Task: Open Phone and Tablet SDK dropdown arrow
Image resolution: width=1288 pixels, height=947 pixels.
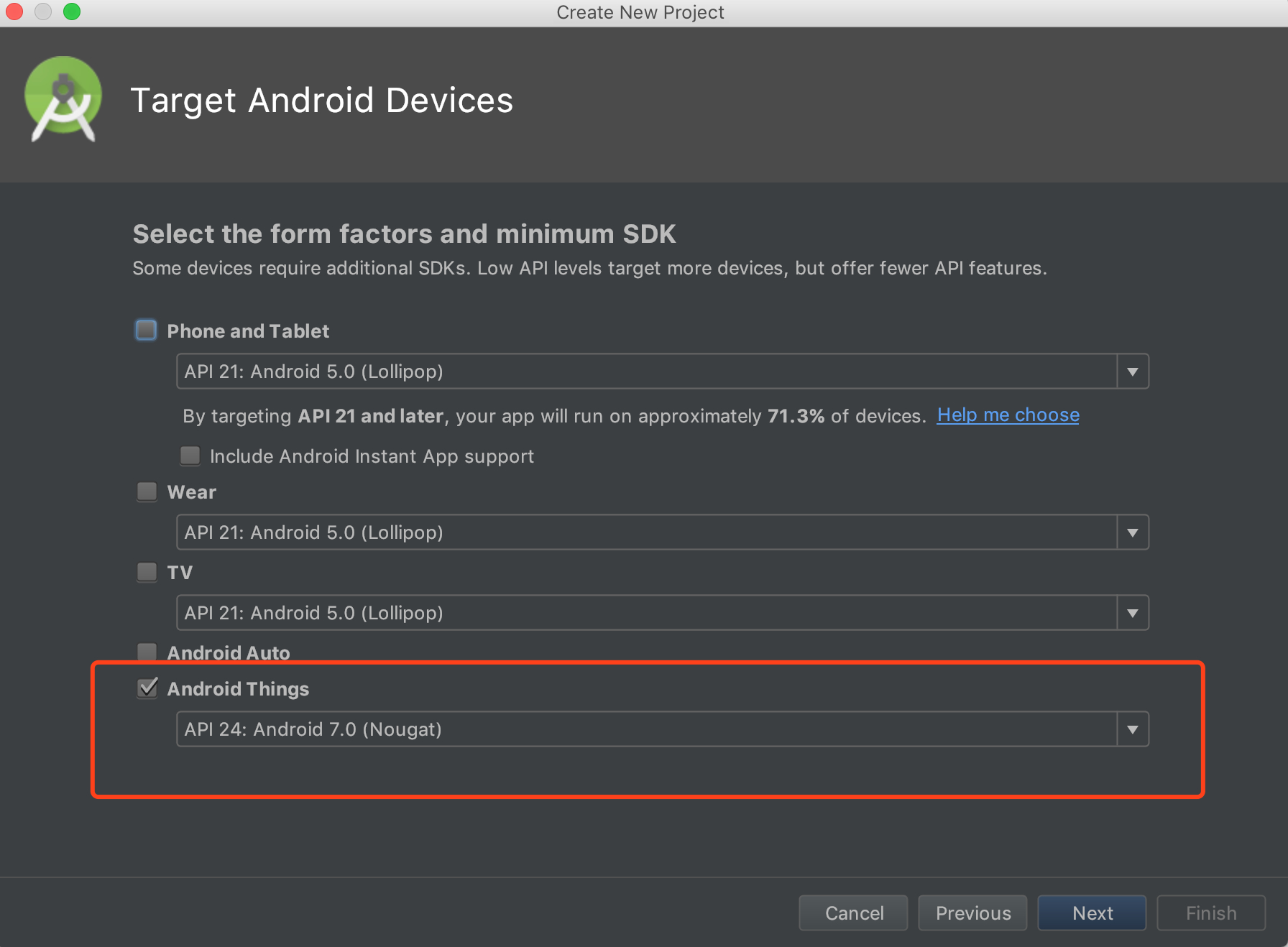Action: pos(1133,371)
